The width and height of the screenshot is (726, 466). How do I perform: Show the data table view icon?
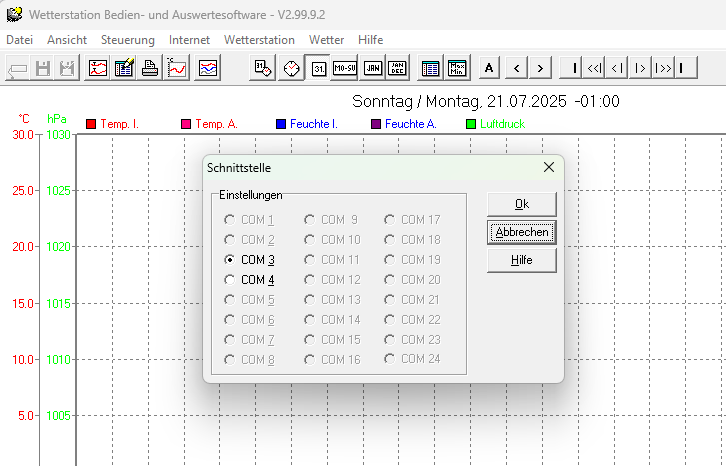tap(431, 69)
